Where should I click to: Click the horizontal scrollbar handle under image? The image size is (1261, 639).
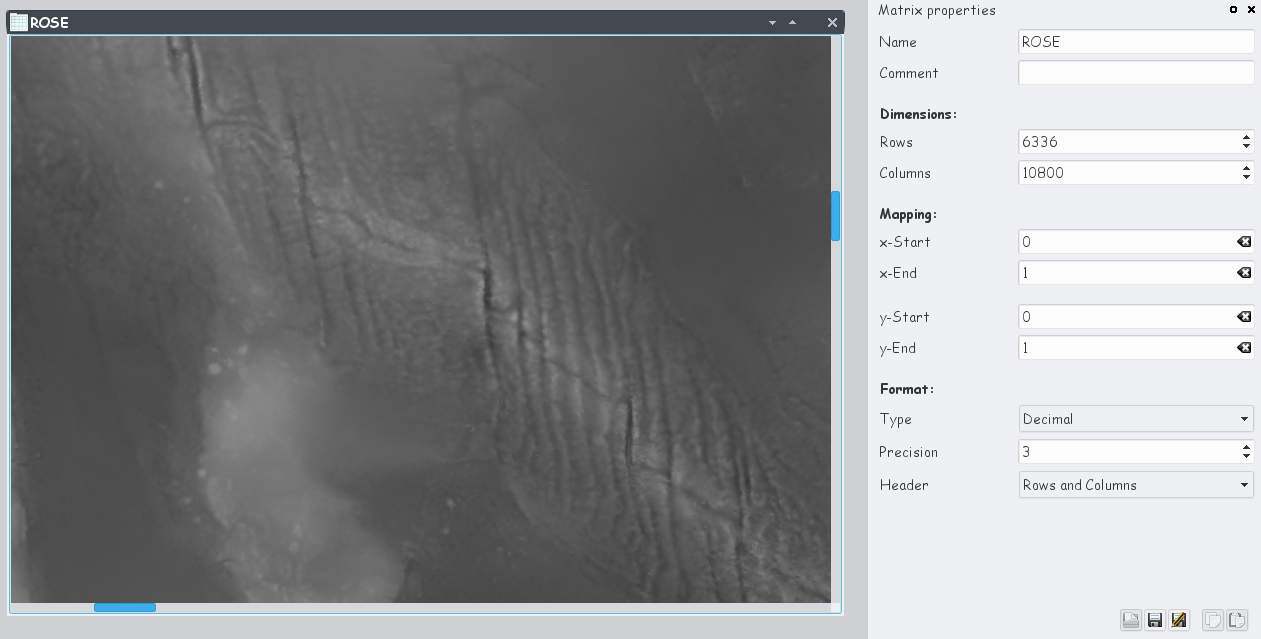[x=125, y=607]
